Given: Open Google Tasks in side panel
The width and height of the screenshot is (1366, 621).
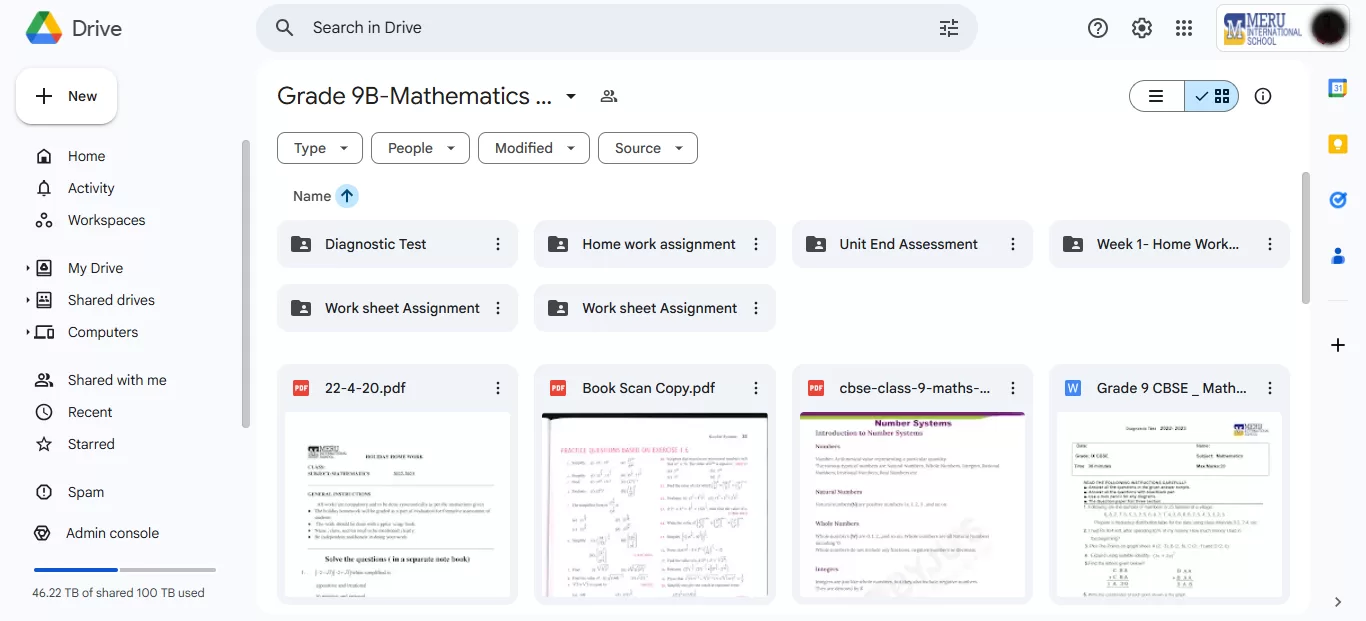Looking at the screenshot, I should coord(1338,200).
